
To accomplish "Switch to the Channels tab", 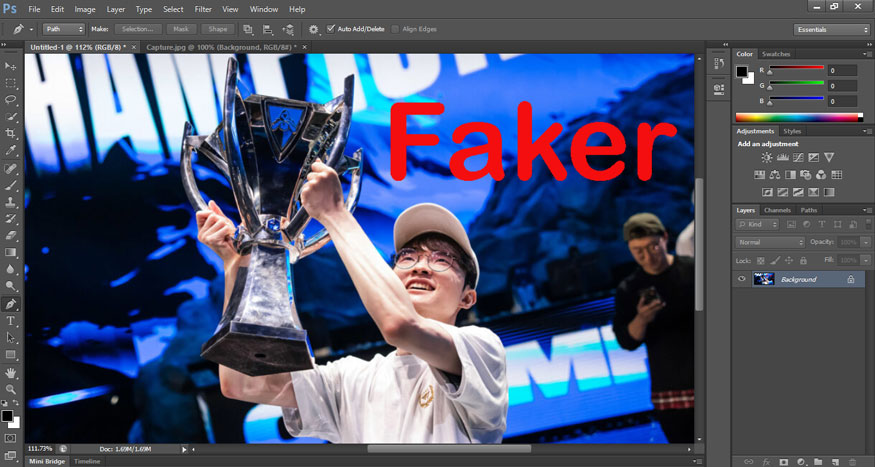I will (x=777, y=210).
